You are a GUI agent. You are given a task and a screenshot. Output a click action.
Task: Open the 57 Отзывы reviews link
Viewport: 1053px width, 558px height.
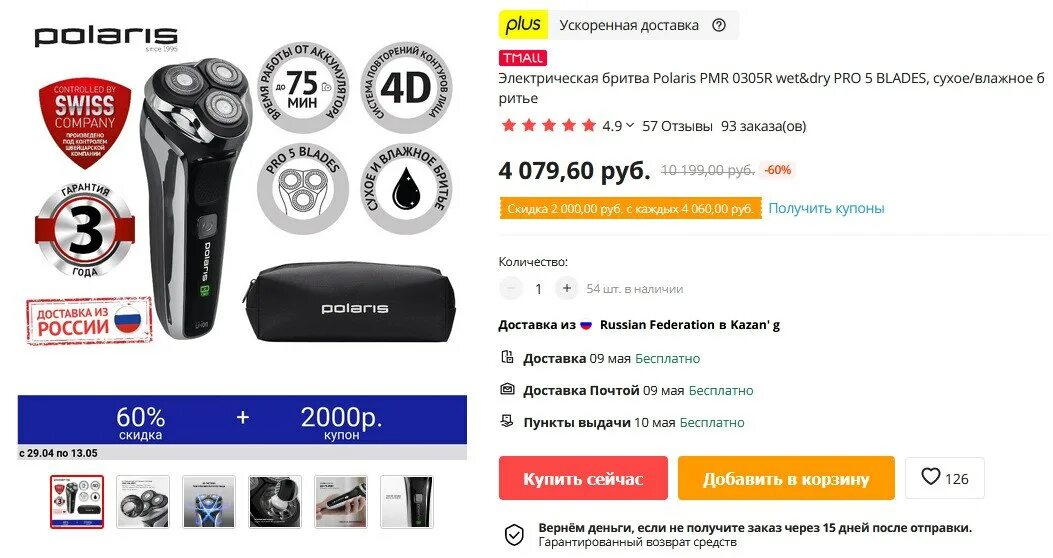tap(677, 126)
